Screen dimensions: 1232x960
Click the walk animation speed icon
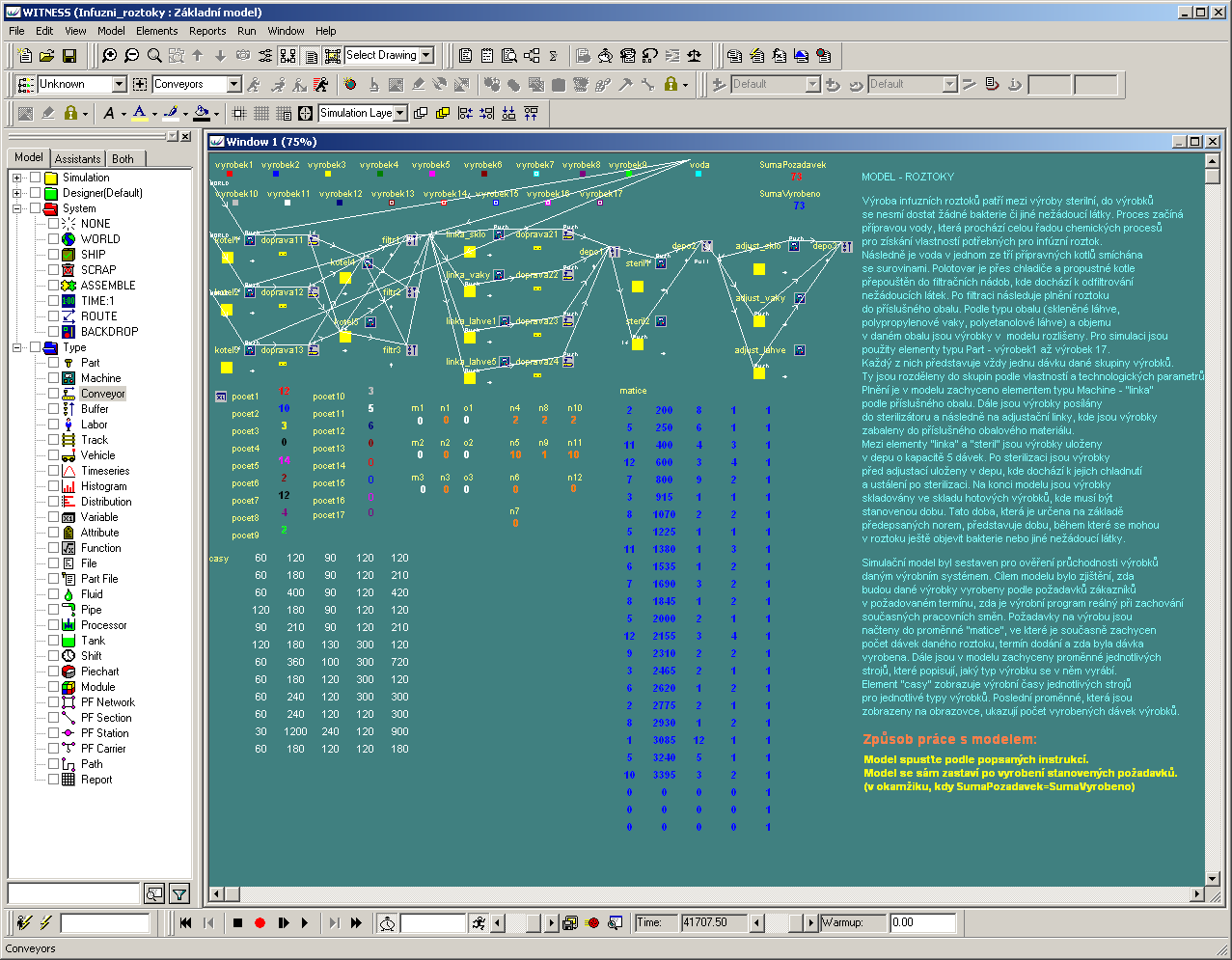click(479, 923)
